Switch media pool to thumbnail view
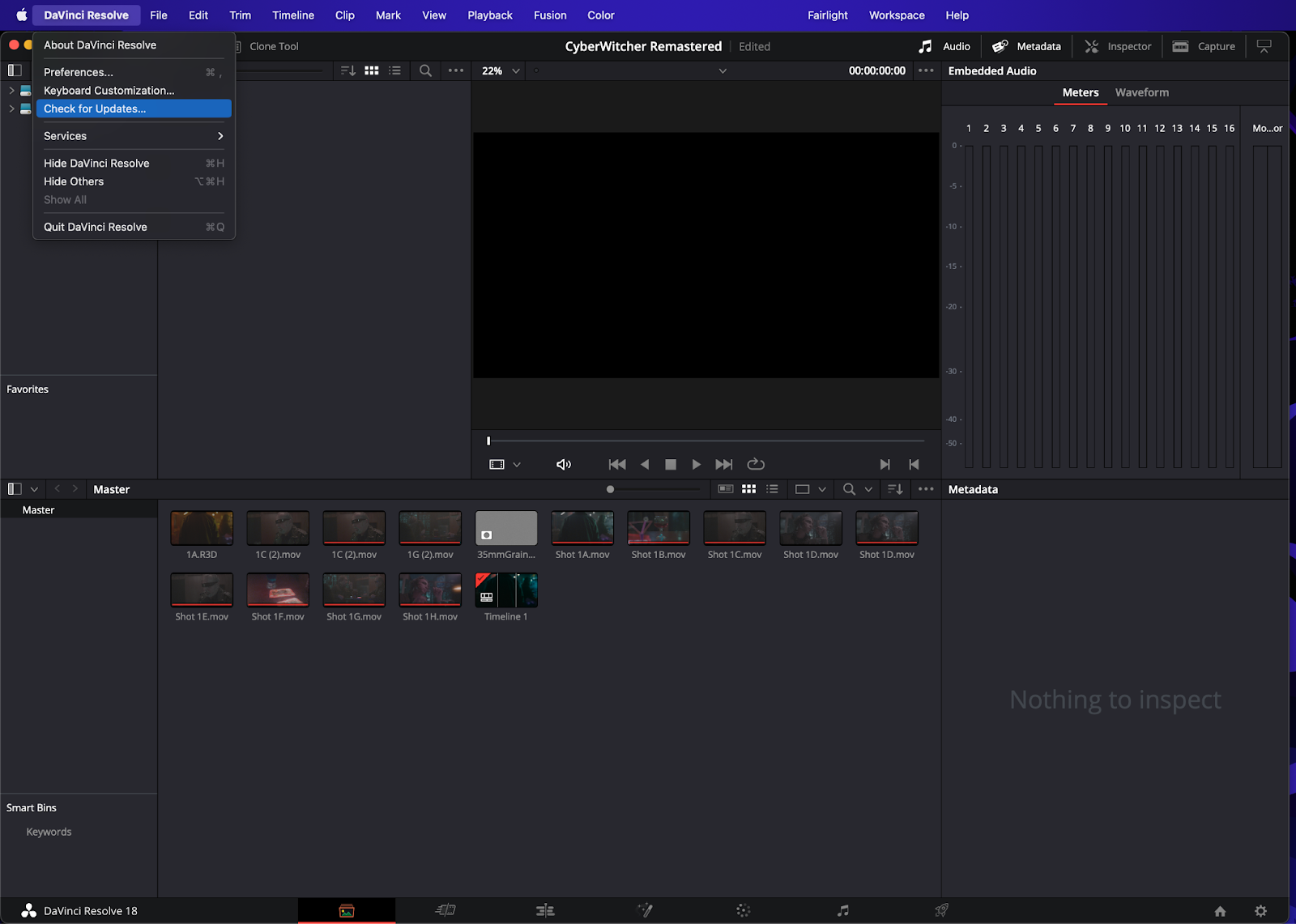Viewport: 1296px width, 924px height. tap(749, 489)
